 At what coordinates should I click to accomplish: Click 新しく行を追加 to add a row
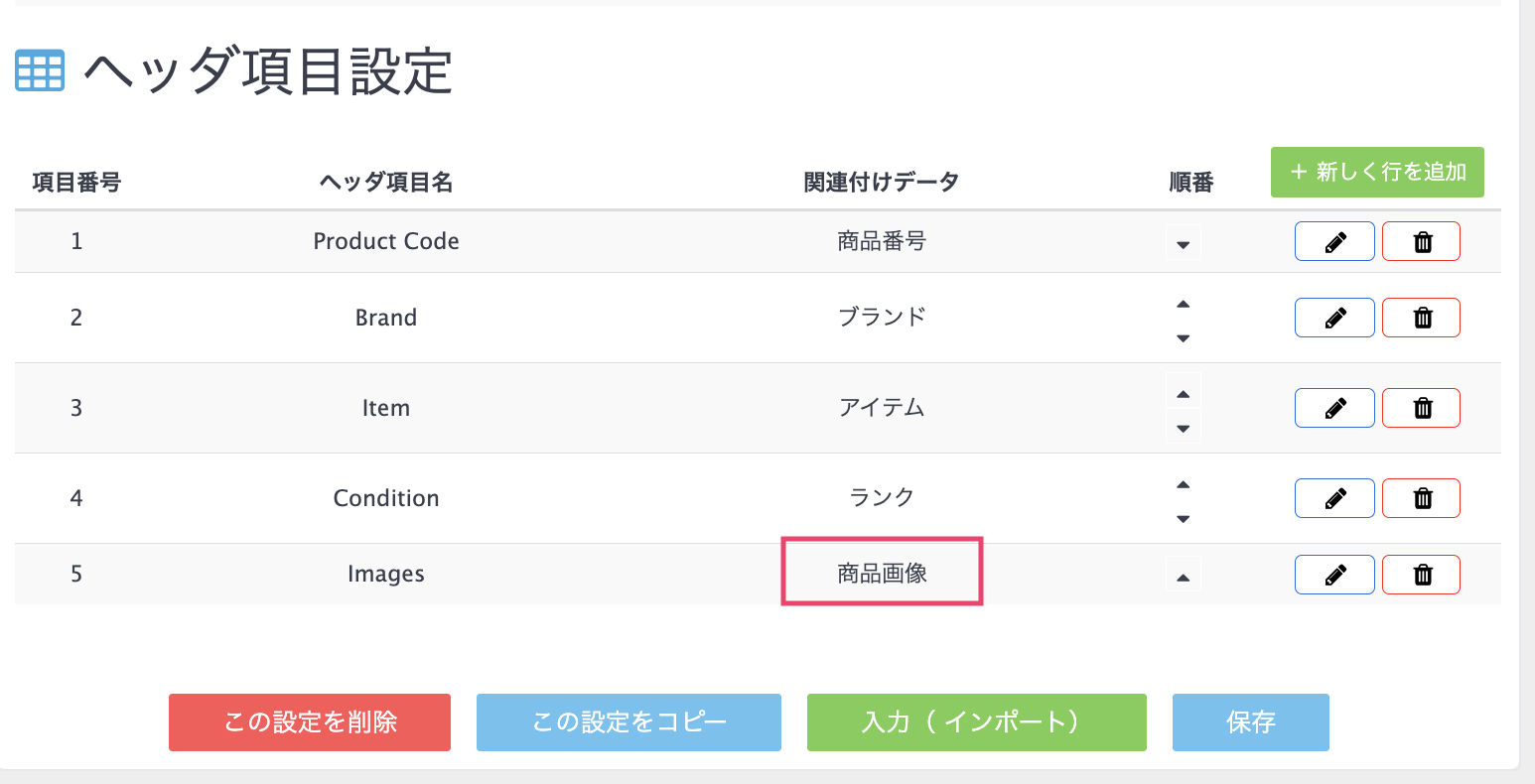pos(1377,173)
